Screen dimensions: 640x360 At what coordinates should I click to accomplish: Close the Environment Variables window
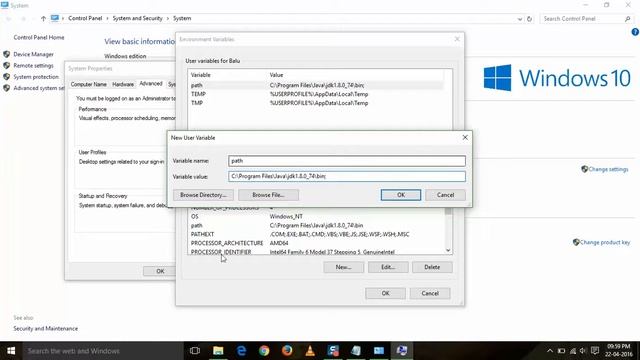[x=457, y=39]
